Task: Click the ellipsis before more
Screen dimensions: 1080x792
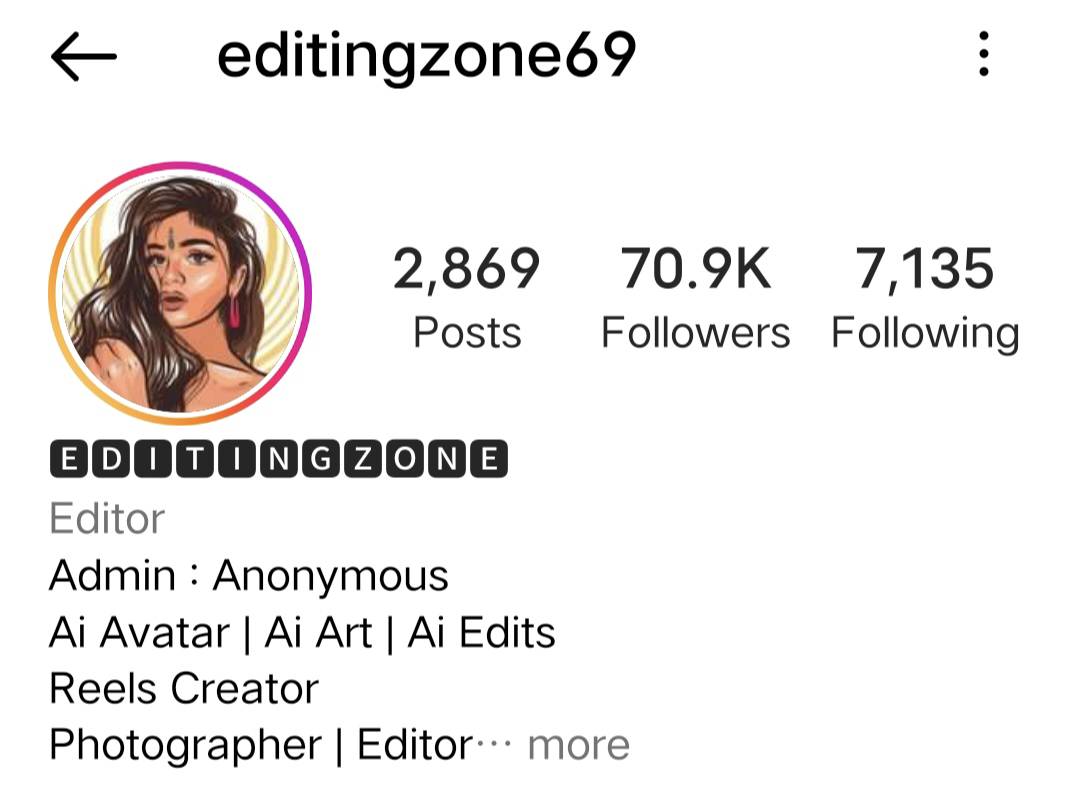Action: 494,744
